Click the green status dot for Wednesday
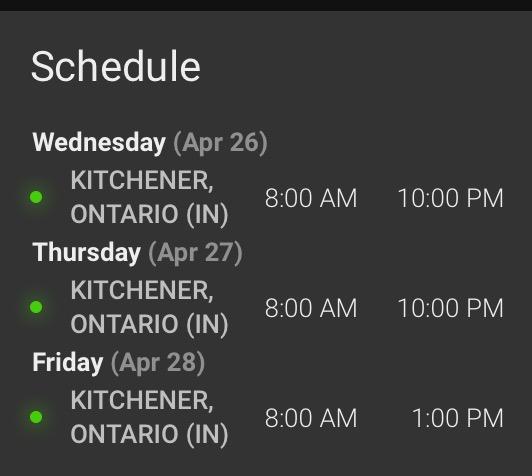Screen dimensions: 532x476 [36, 197]
